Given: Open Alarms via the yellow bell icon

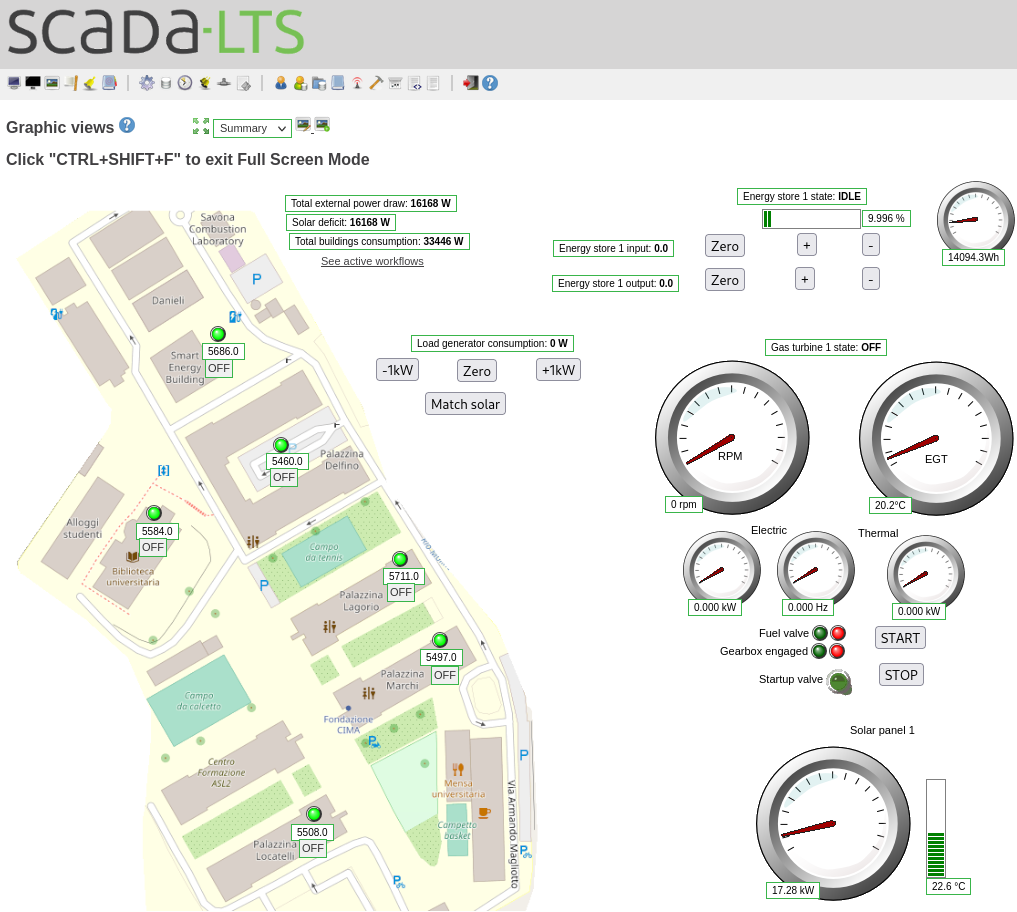Looking at the screenshot, I should [x=90, y=83].
